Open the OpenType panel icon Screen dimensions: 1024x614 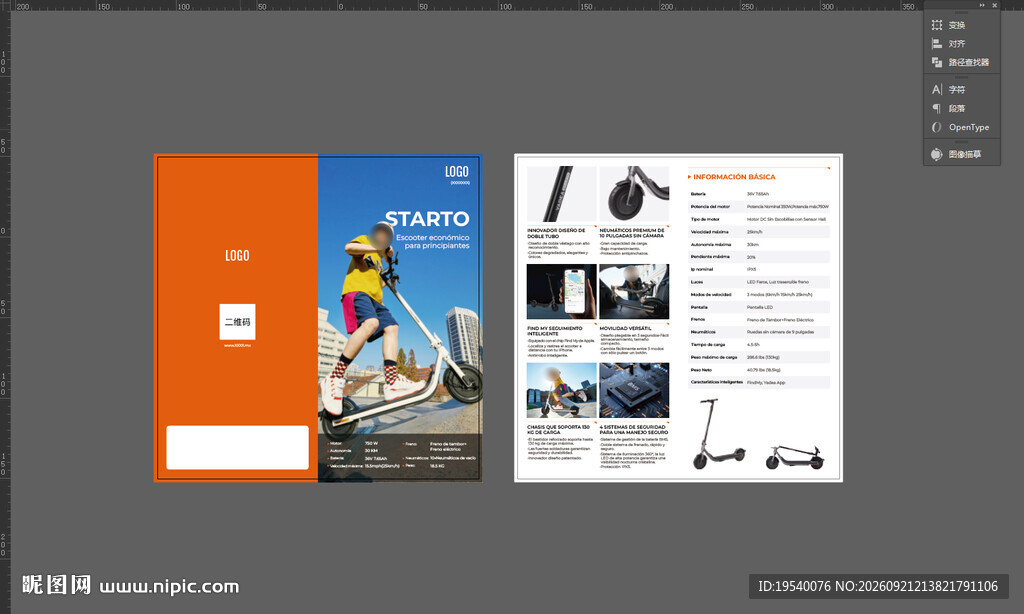click(937, 127)
